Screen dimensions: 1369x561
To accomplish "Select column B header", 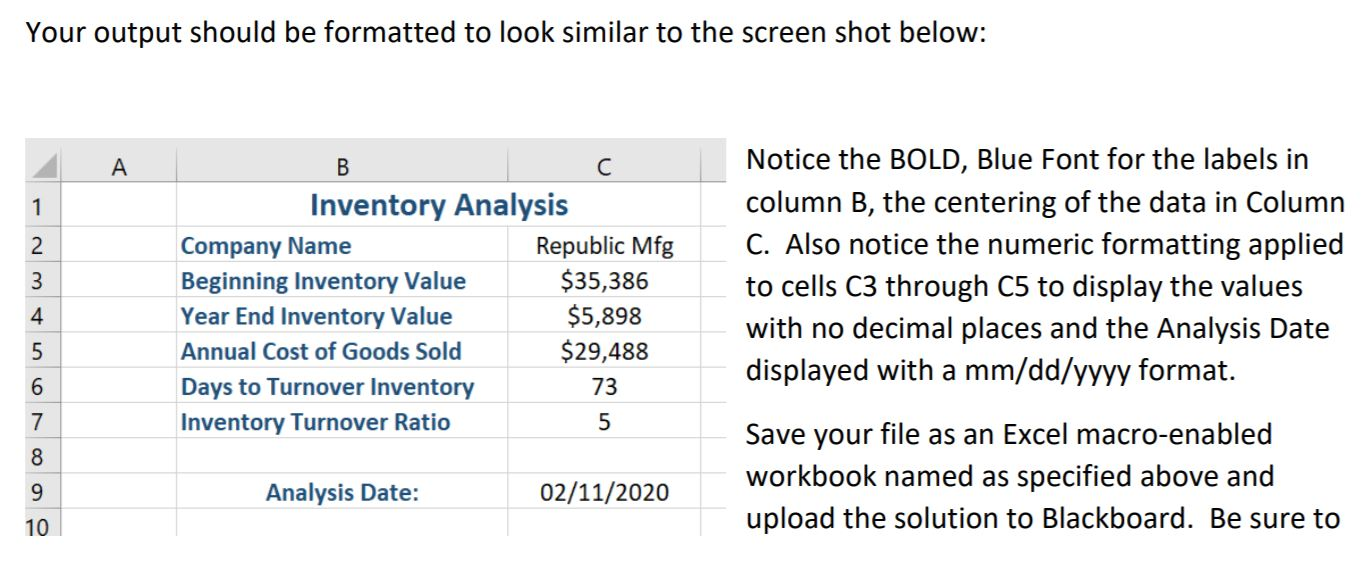I will point(342,165).
